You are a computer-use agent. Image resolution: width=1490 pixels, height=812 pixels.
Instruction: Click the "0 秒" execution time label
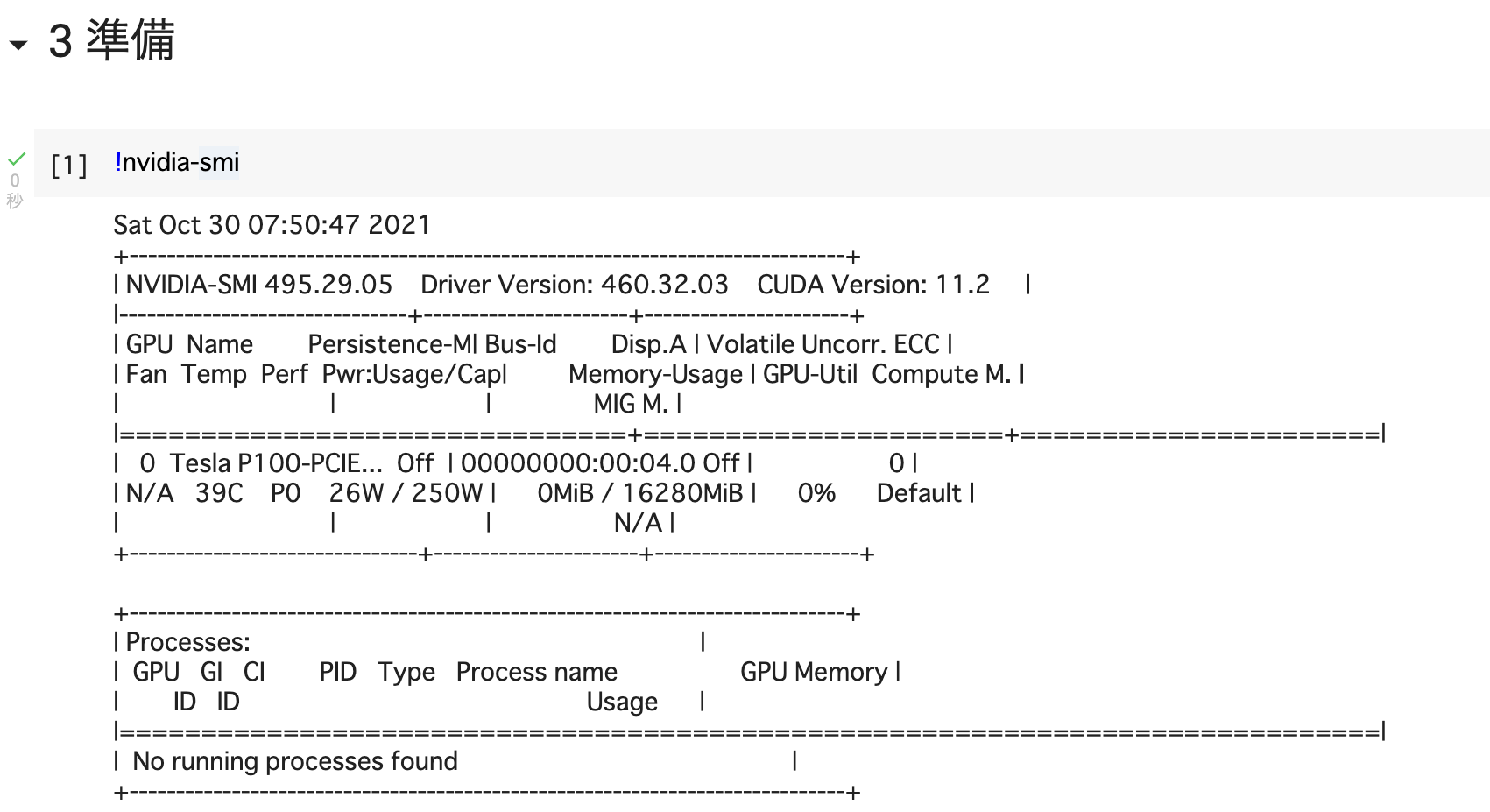coord(15,190)
